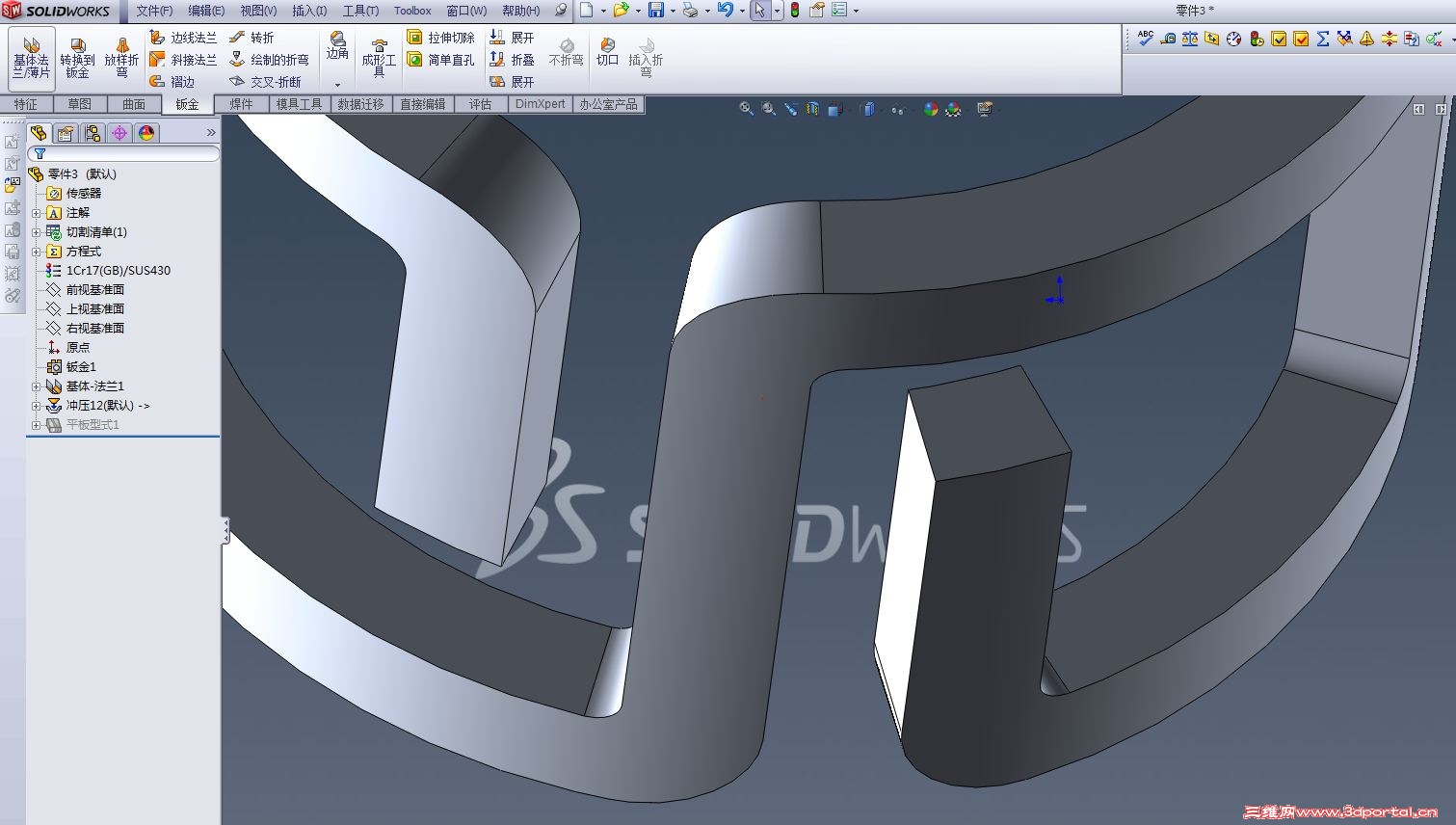Click the blue Sigma equations toolbar icon

[1323, 39]
